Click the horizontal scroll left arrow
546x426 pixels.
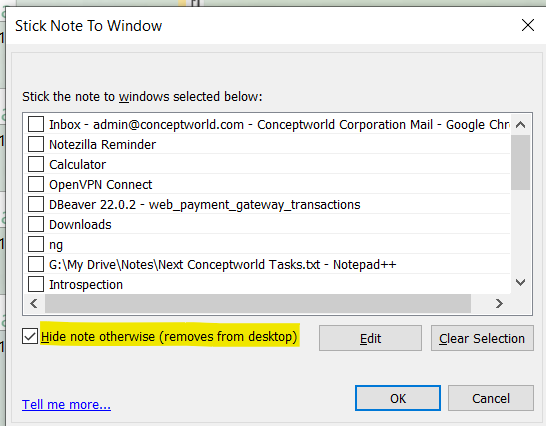pyautogui.click(x=34, y=304)
